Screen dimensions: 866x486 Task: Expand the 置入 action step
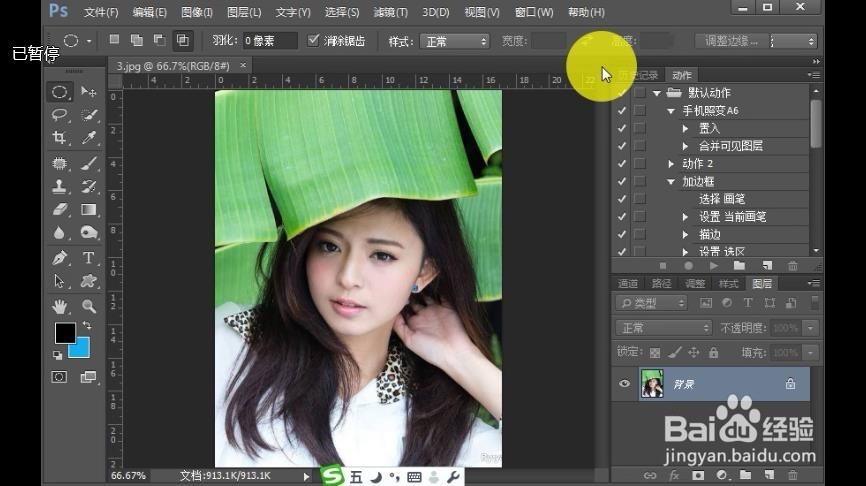tap(685, 129)
